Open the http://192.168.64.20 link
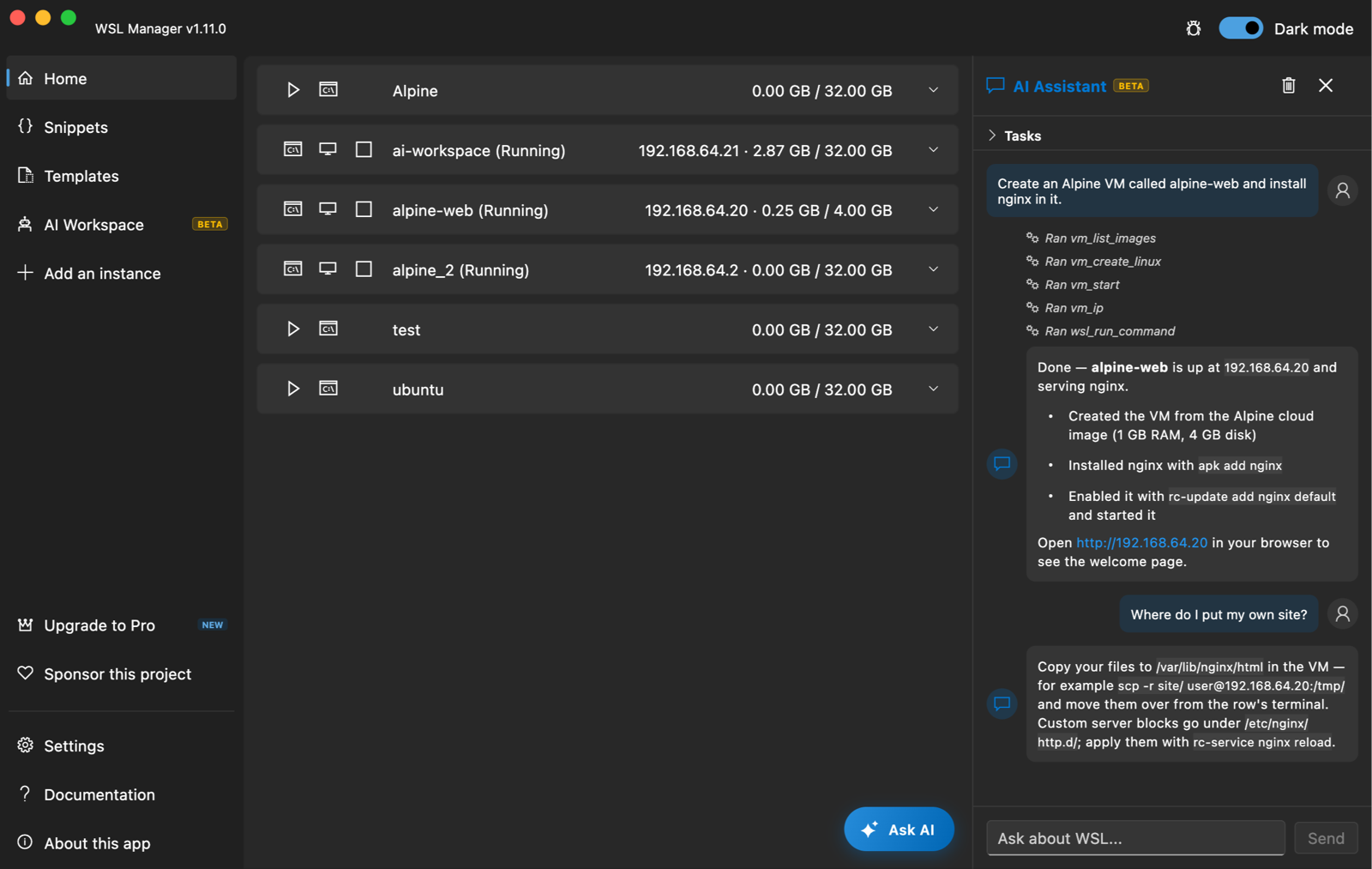The width and height of the screenshot is (1372, 869). (1141, 543)
